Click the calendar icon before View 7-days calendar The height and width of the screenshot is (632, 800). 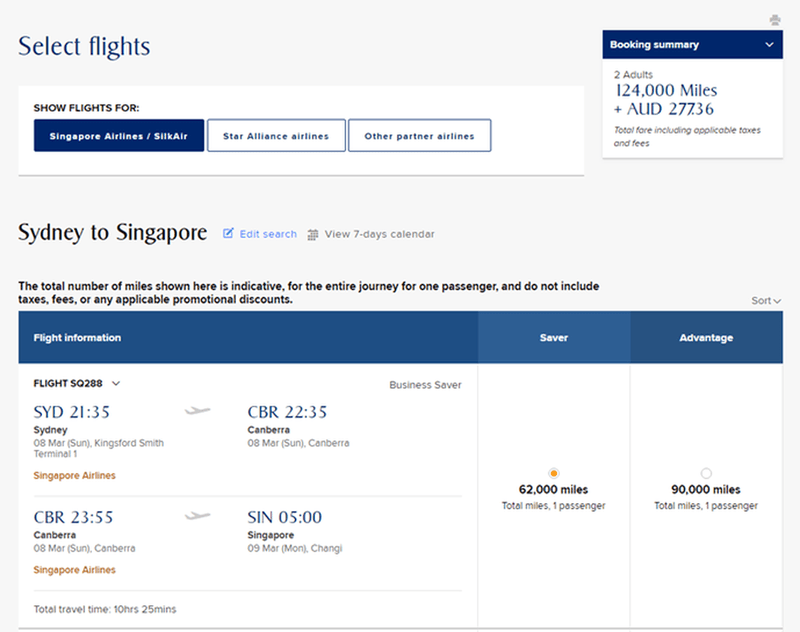tap(314, 233)
